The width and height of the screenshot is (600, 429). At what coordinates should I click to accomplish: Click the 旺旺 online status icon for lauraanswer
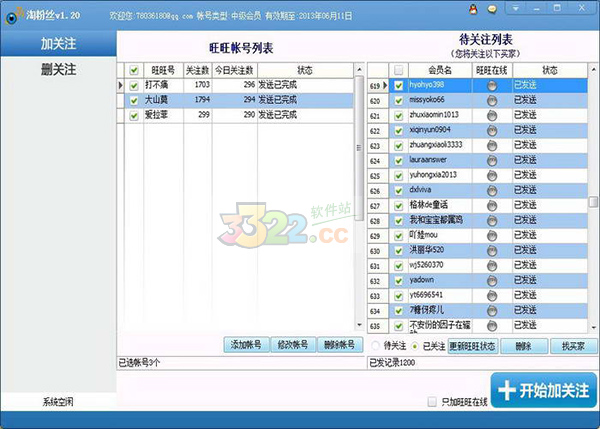coord(492,161)
